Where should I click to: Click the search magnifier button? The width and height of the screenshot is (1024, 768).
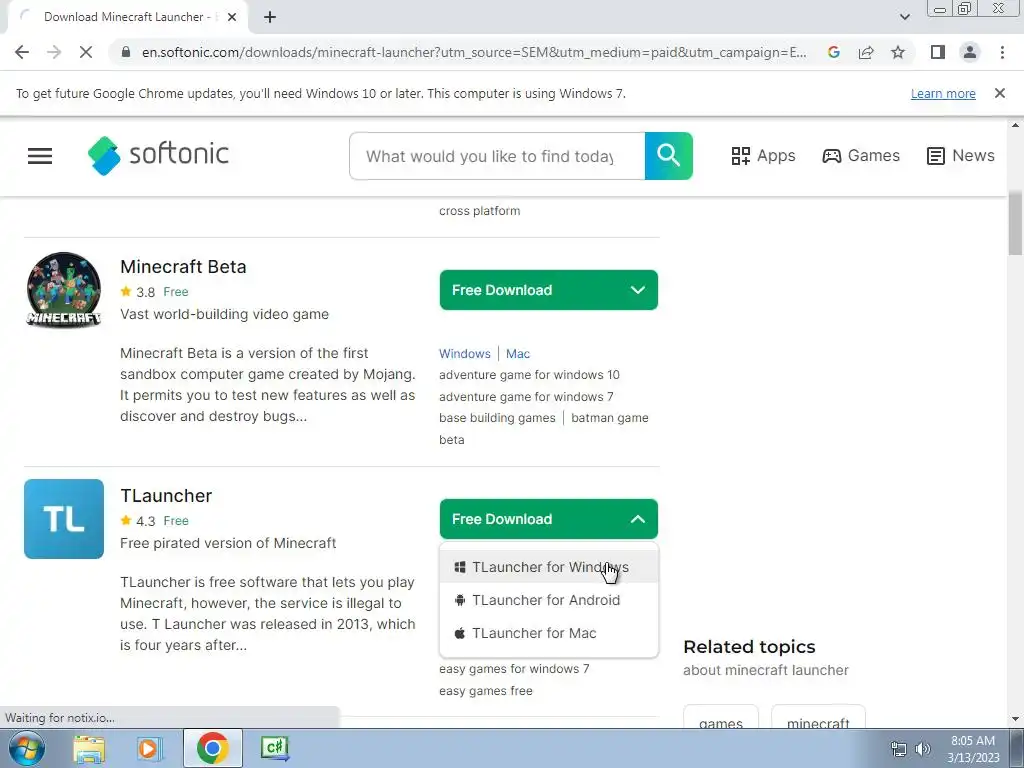click(x=668, y=155)
